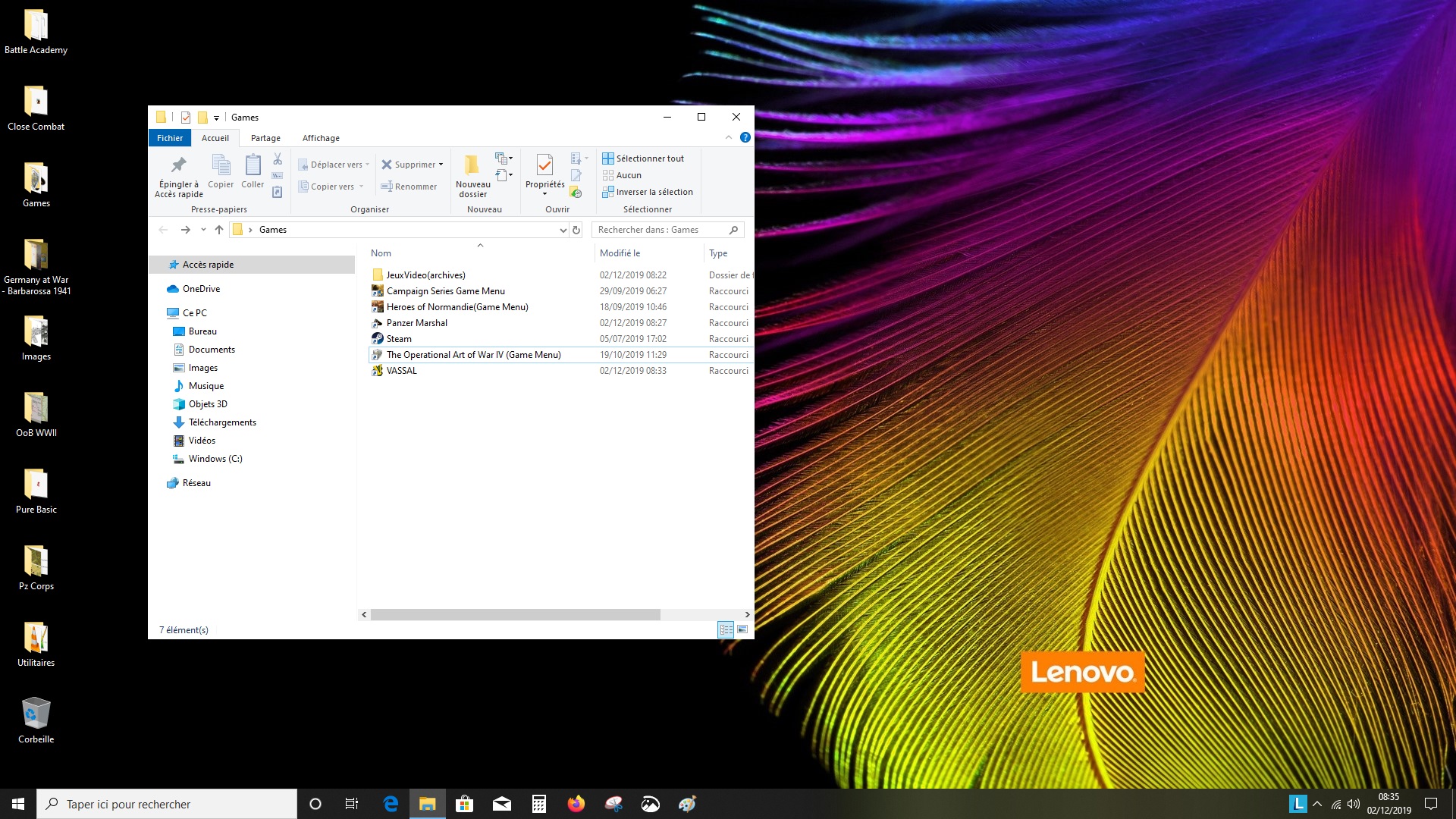Screen dimensions: 1456x819
Task: Click the refresh icon beside address bar
Action: tap(576, 230)
